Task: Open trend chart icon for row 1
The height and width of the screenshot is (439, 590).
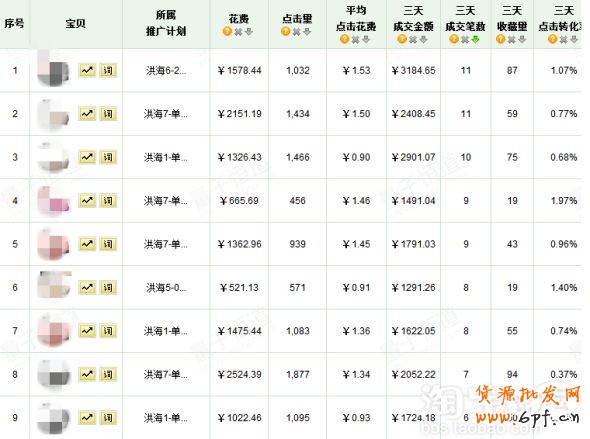Action: (x=87, y=70)
